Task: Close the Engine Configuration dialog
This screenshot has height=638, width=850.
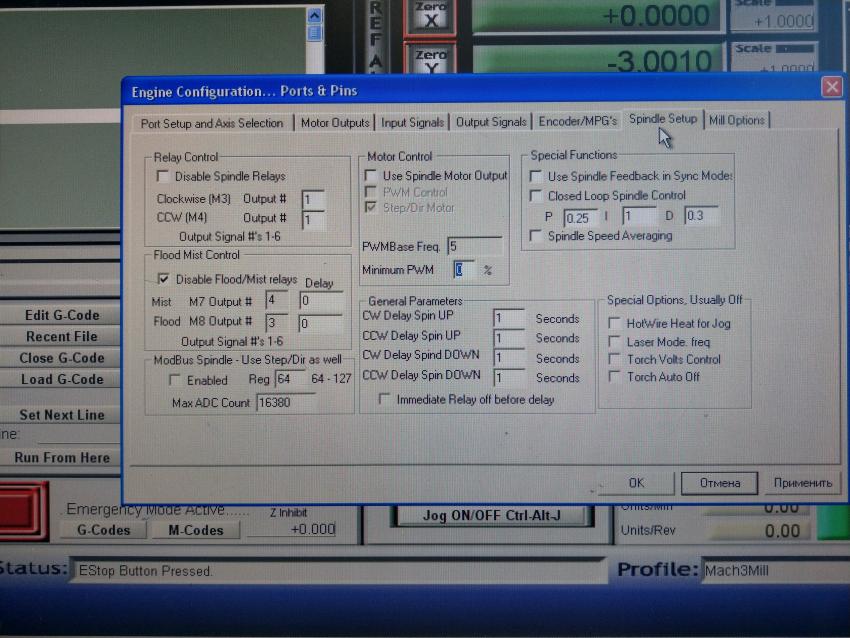Action: [x=831, y=88]
